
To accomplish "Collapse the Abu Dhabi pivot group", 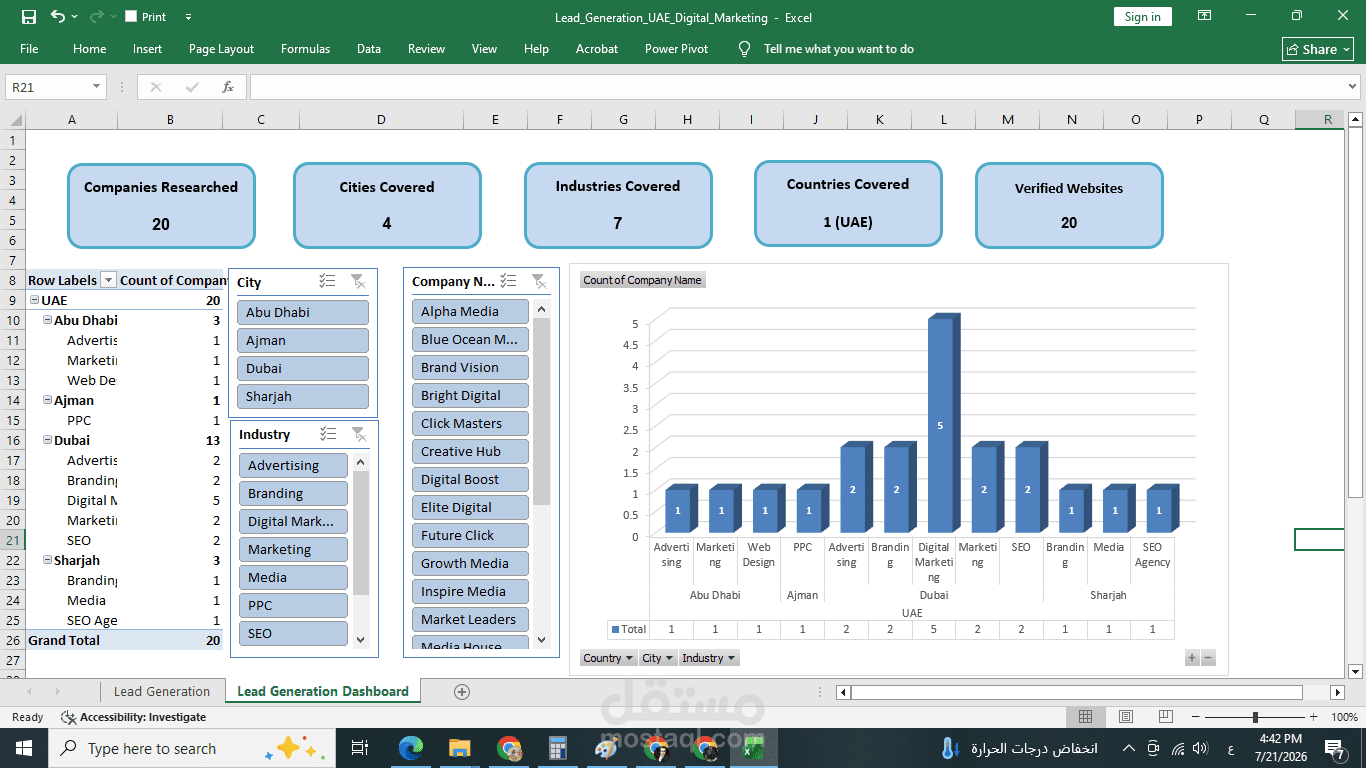I will pos(47,320).
